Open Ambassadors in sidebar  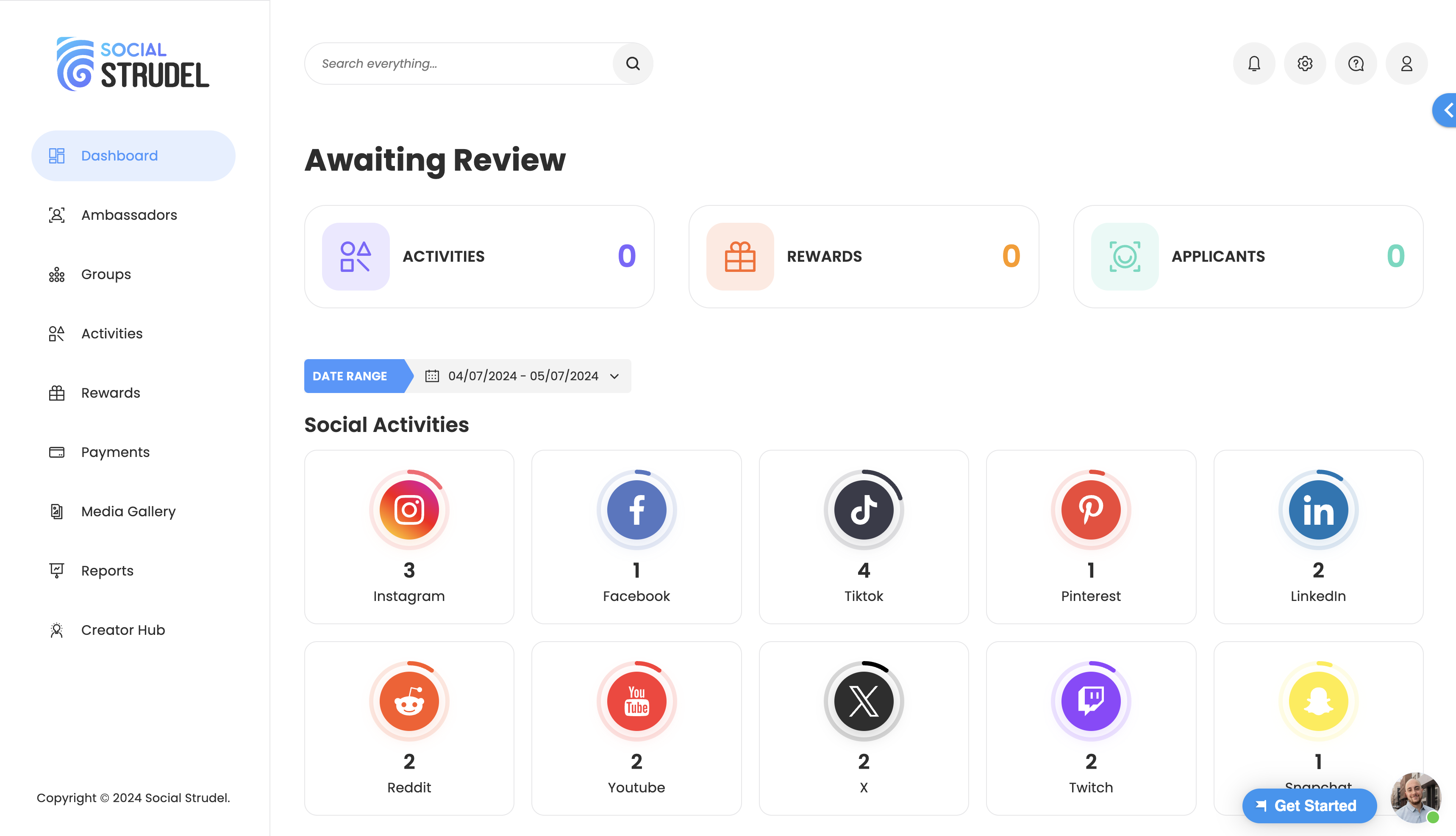133,215
